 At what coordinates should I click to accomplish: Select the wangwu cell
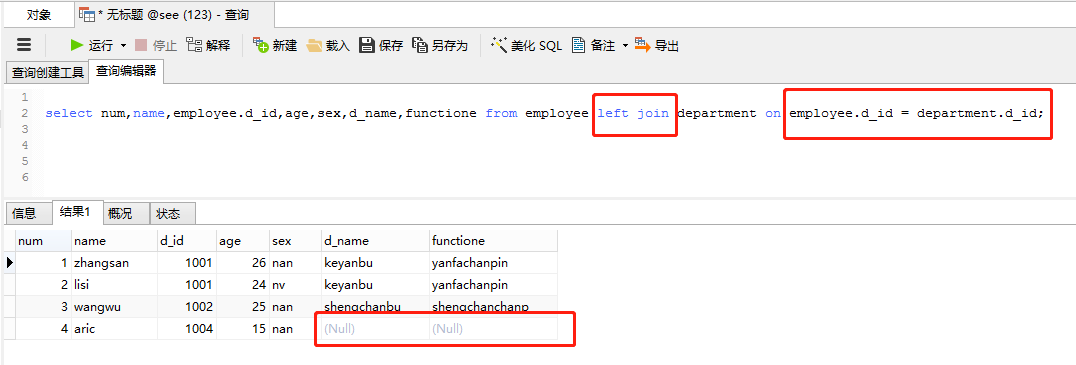click(114, 307)
